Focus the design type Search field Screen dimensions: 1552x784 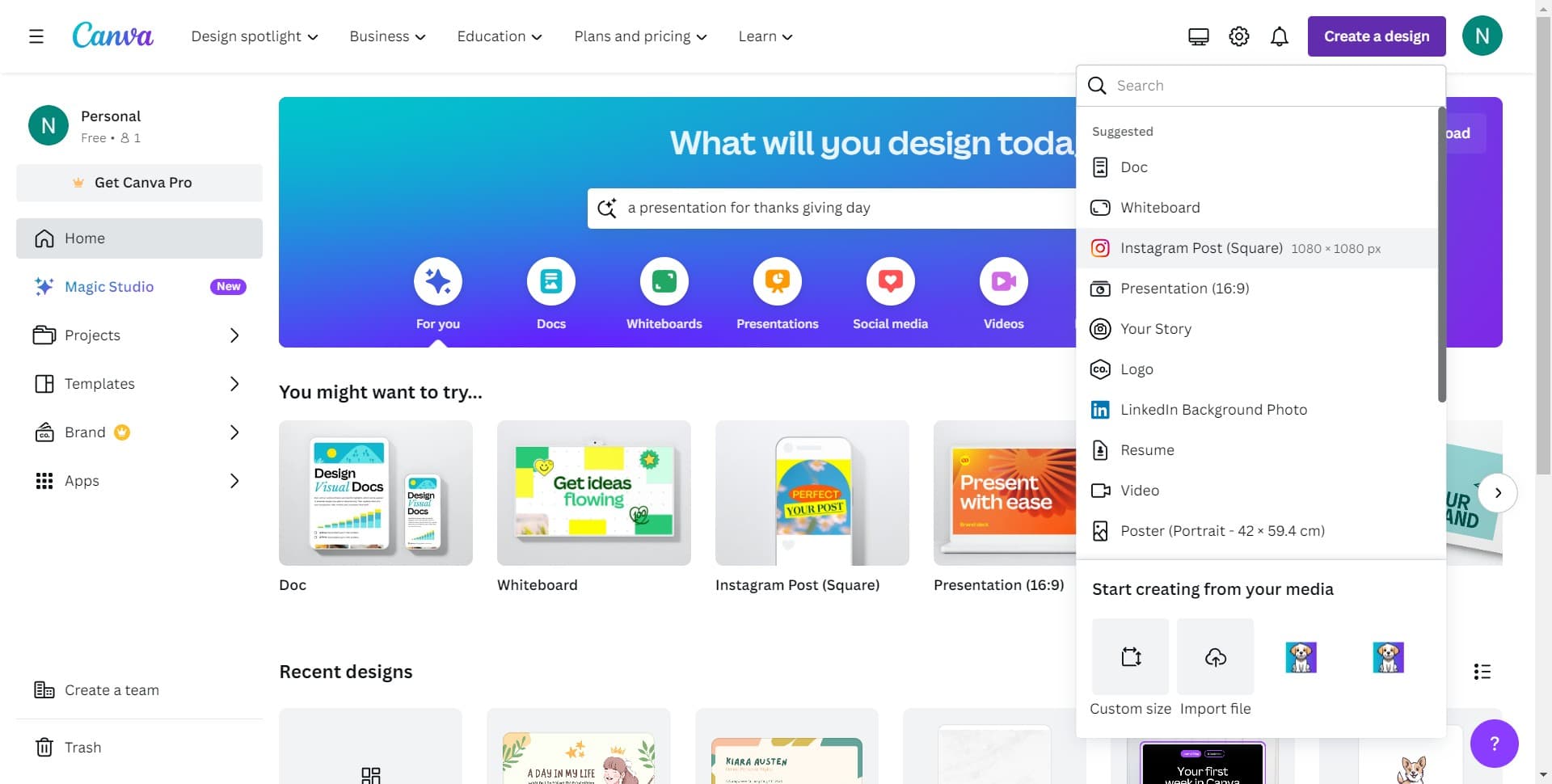point(1269,86)
